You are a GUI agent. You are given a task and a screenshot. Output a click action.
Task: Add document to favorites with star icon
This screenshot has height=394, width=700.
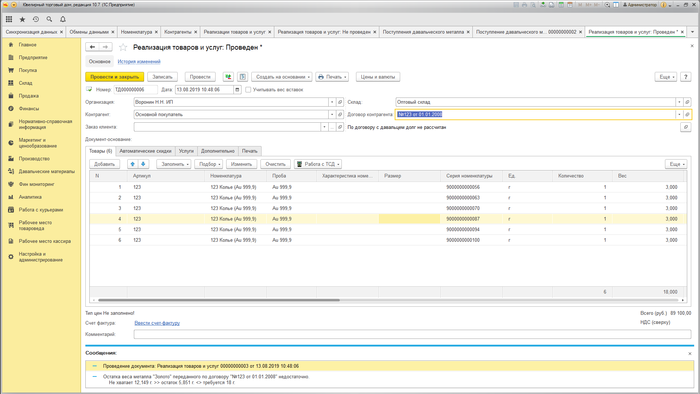123,47
